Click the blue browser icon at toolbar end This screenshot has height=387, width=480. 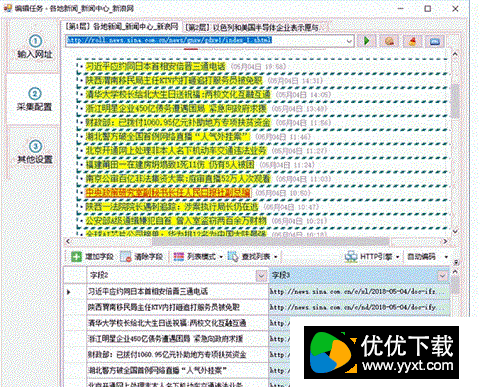pos(435,41)
